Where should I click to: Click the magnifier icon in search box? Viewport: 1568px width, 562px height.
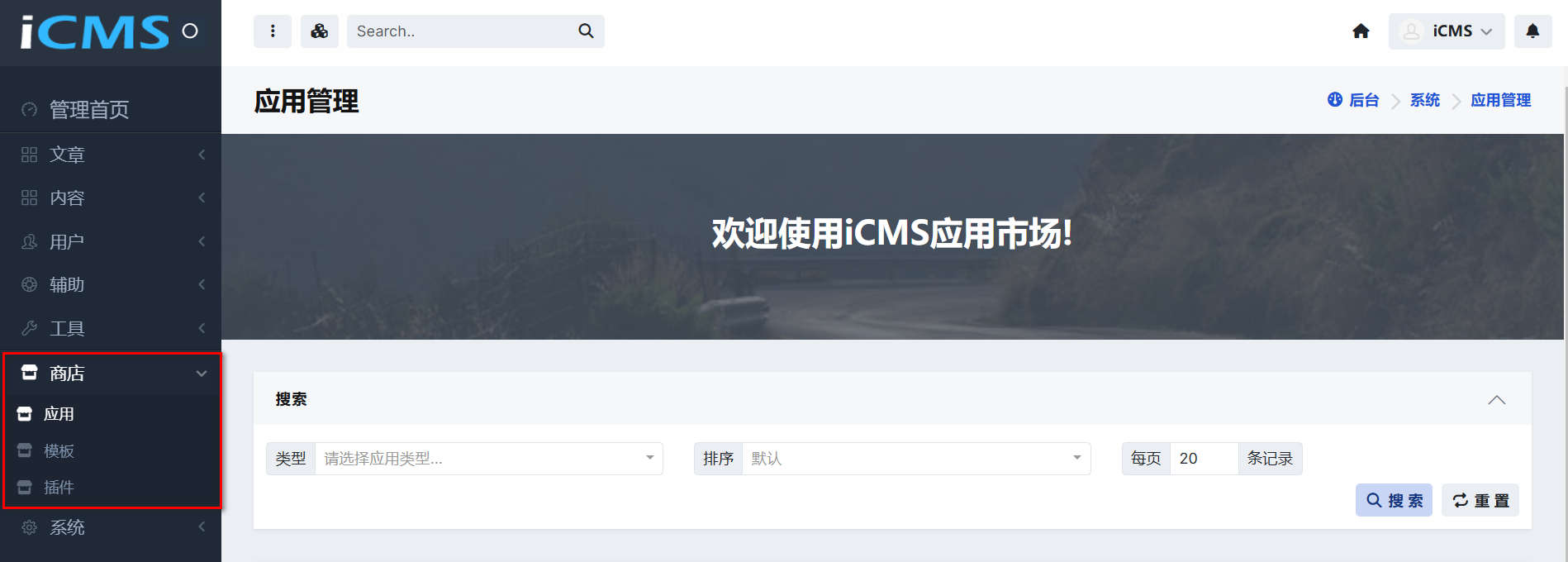(x=586, y=31)
